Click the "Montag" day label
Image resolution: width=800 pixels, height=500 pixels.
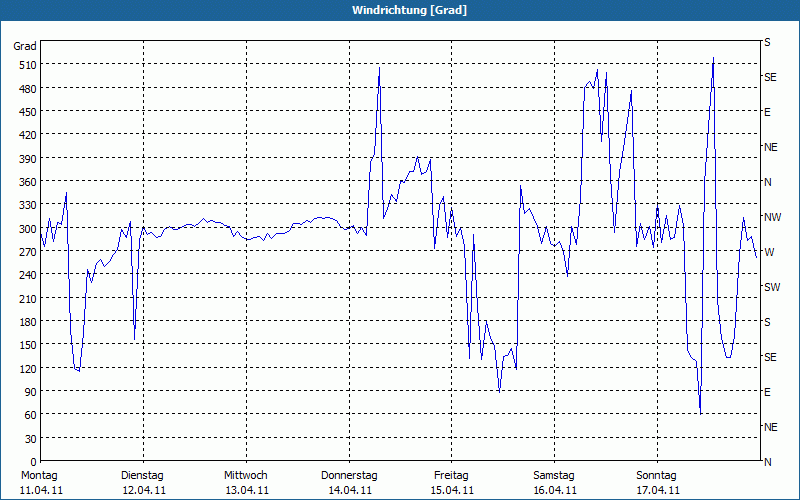[x=39, y=476]
